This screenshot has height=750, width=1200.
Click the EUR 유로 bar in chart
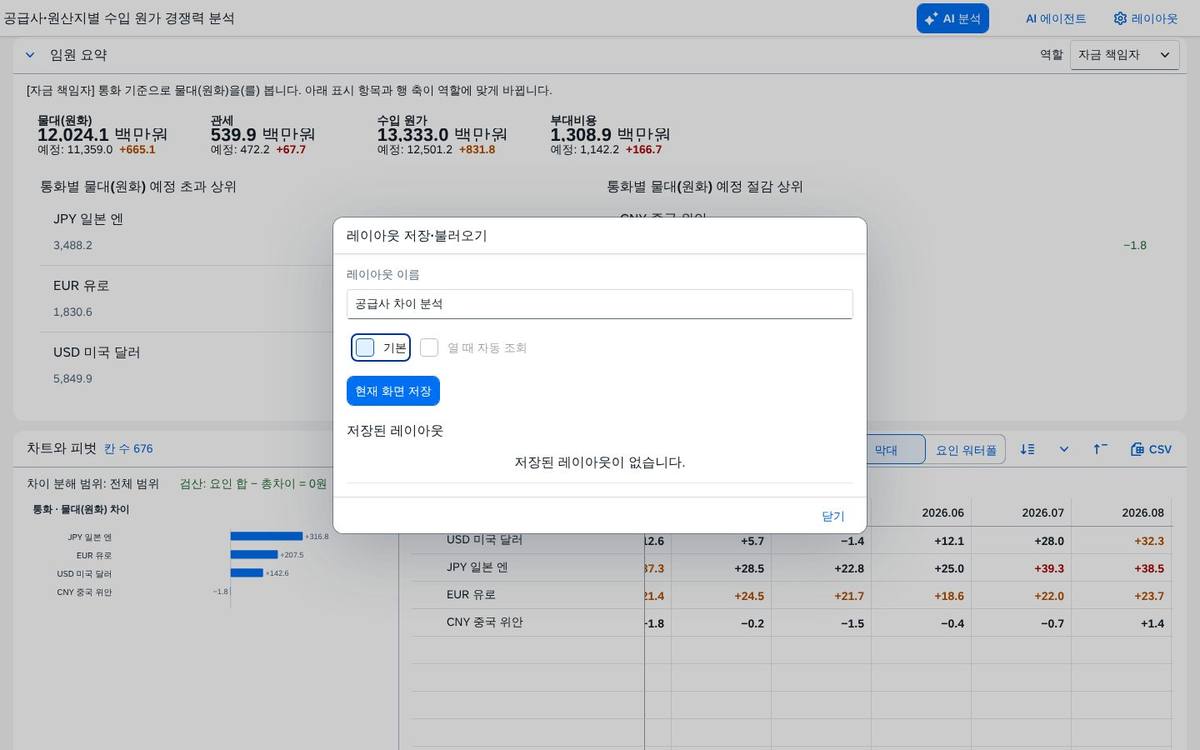click(254, 555)
